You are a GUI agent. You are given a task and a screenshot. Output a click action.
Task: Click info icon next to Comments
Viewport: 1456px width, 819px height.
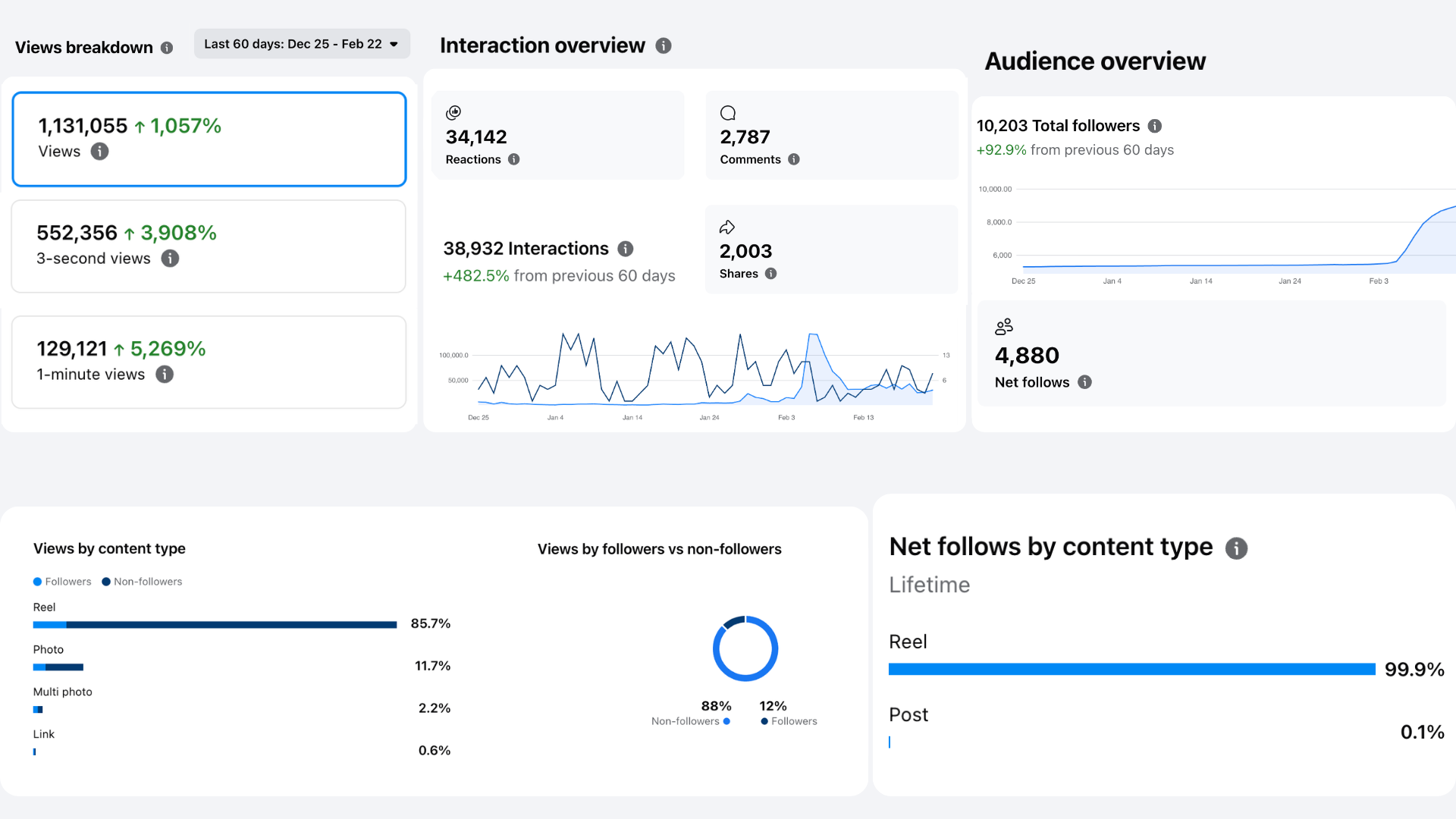point(794,159)
